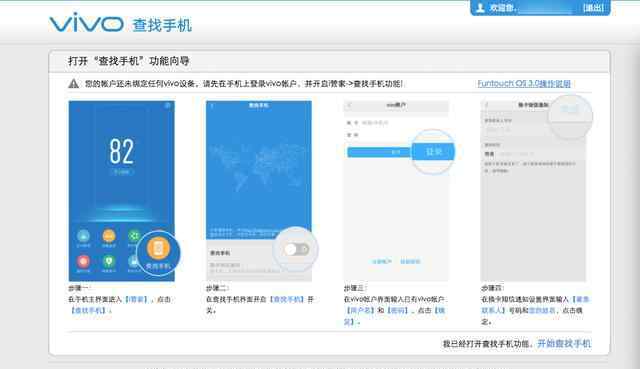The image size is (640, 369).
Task: Click the blue 【查找手机】 text in step two description
Action: point(287,299)
